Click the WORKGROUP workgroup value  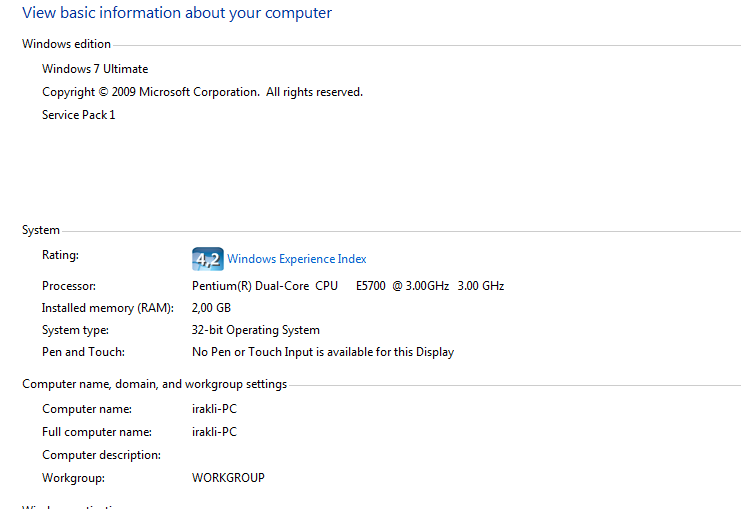pos(228,478)
